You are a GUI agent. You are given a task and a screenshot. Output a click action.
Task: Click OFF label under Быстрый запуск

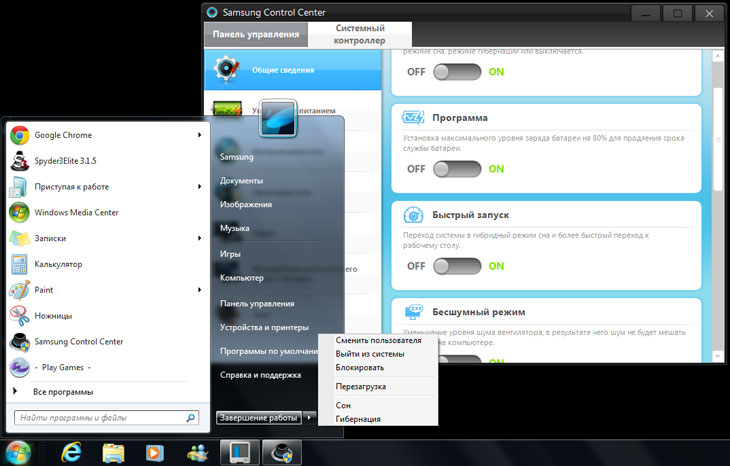point(416,266)
